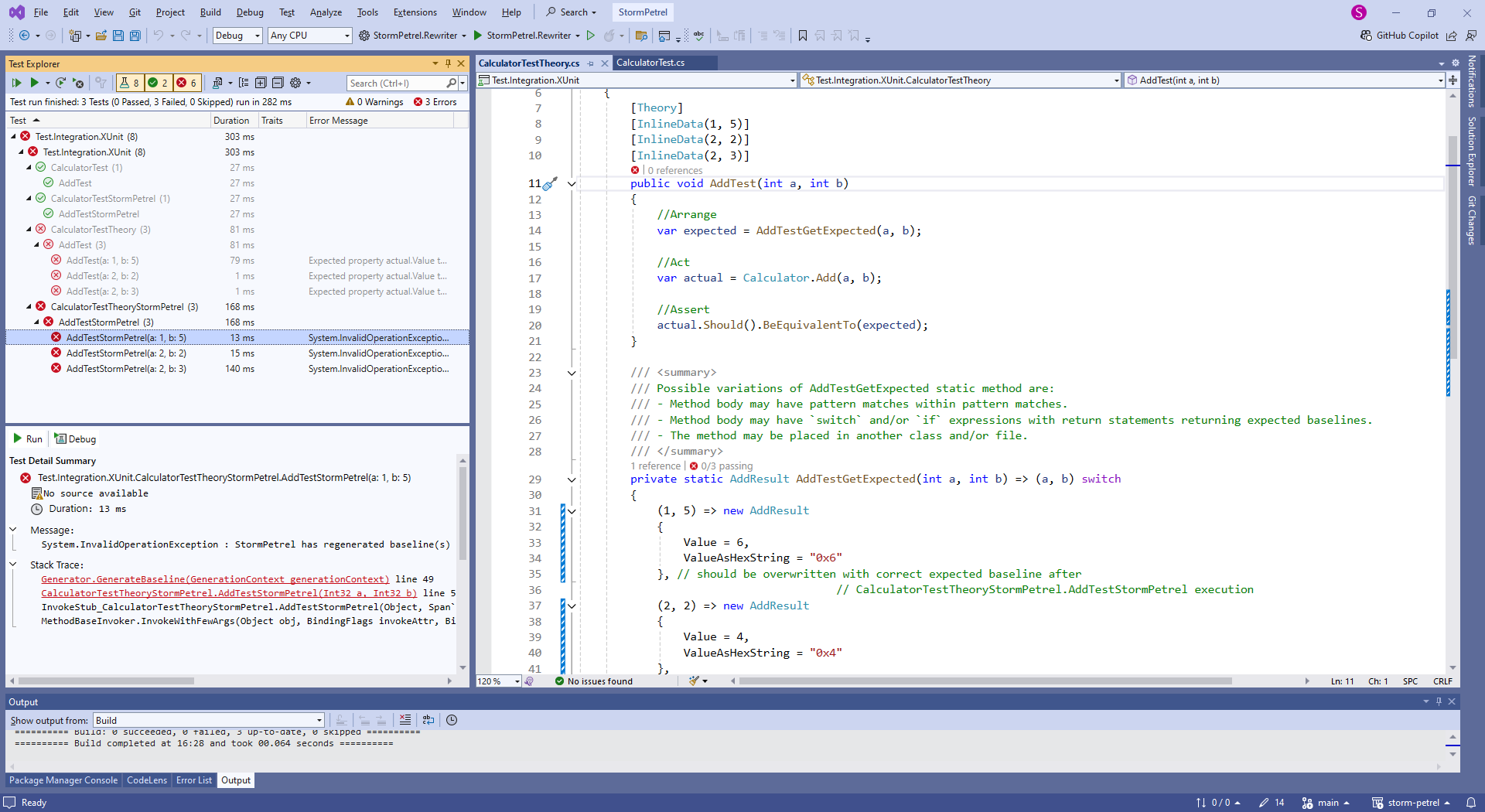Open the Analyze menu
This screenshot has height=812, width=1485.
point(326,12)
